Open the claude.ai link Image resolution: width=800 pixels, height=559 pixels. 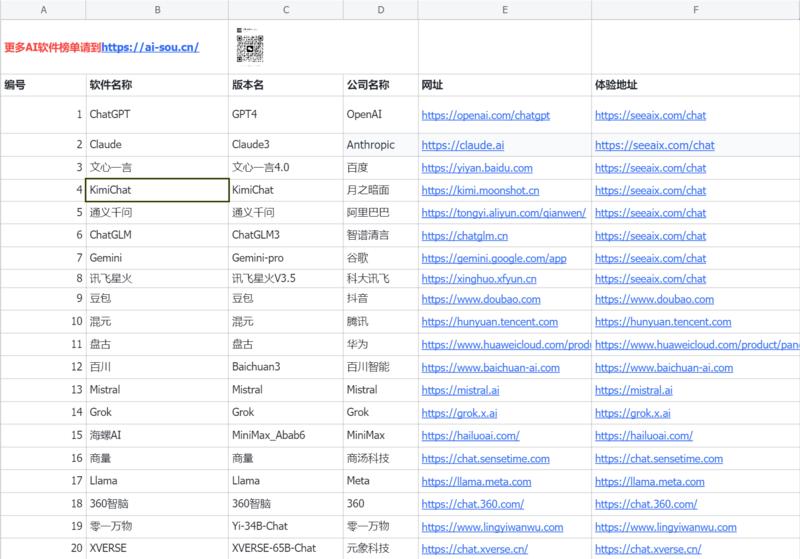tap(462, 145)
